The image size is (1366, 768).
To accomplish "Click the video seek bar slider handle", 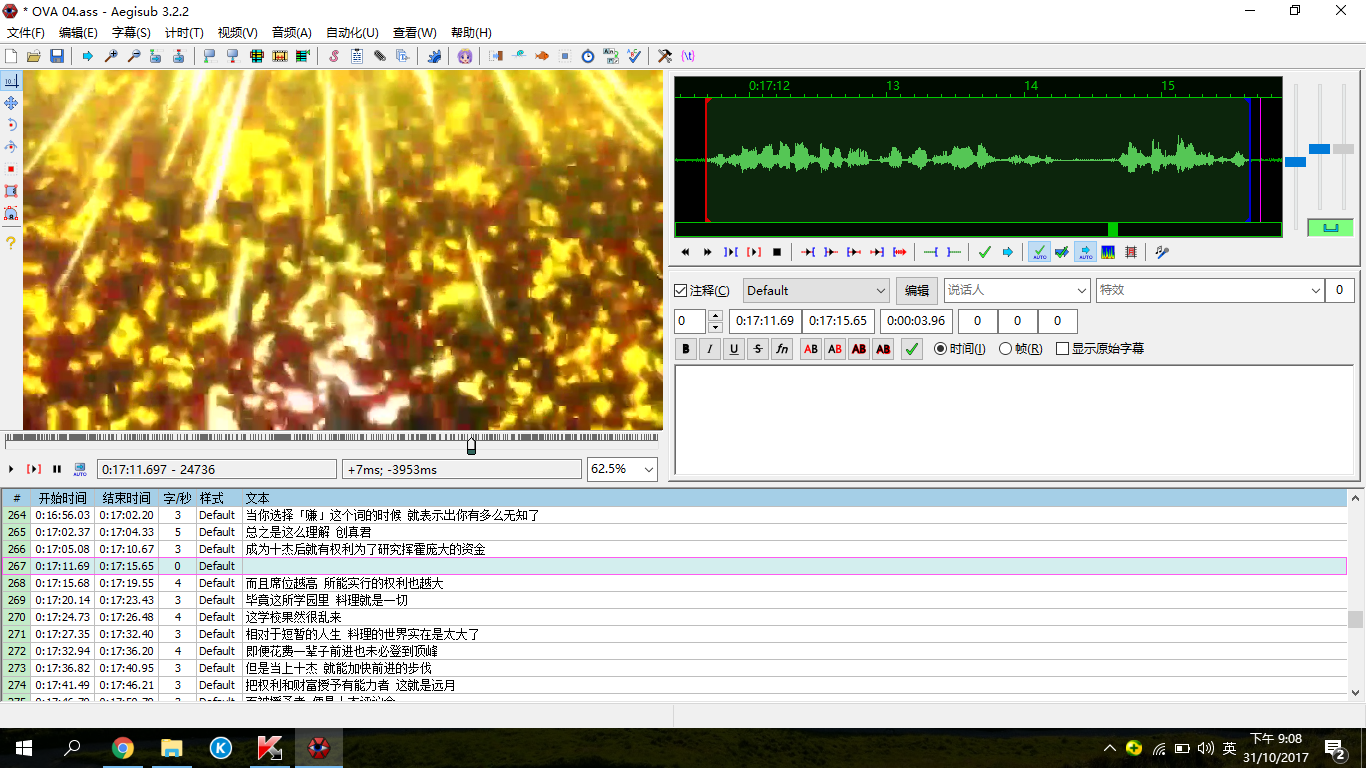I will pyautogui.click(x=471, y=445).
